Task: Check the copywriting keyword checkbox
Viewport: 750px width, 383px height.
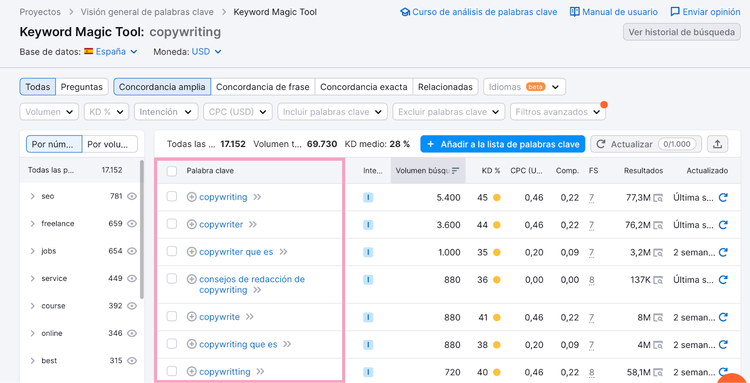Action: click(172, 197)
